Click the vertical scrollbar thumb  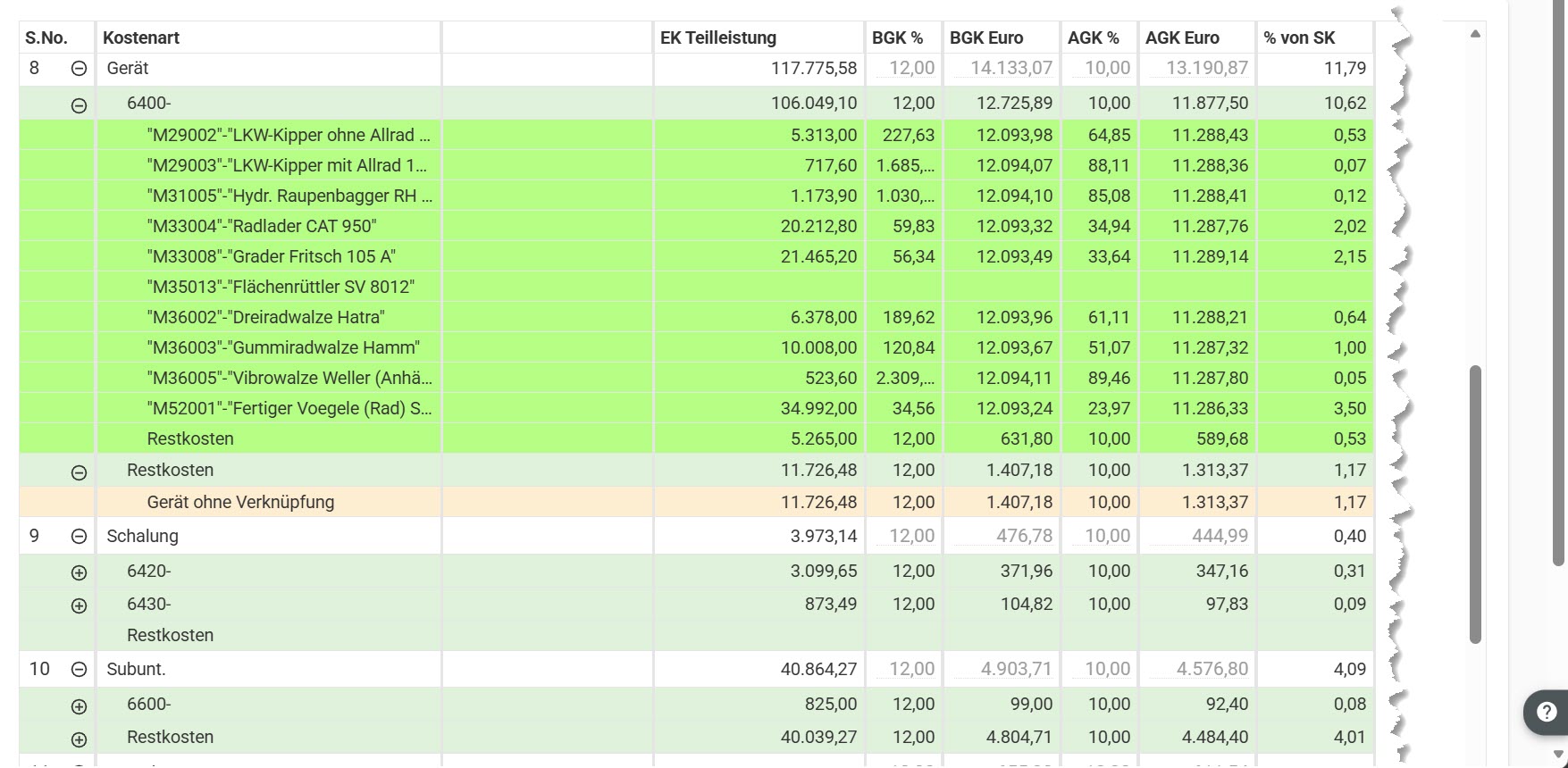click(x=1475, y=504)
